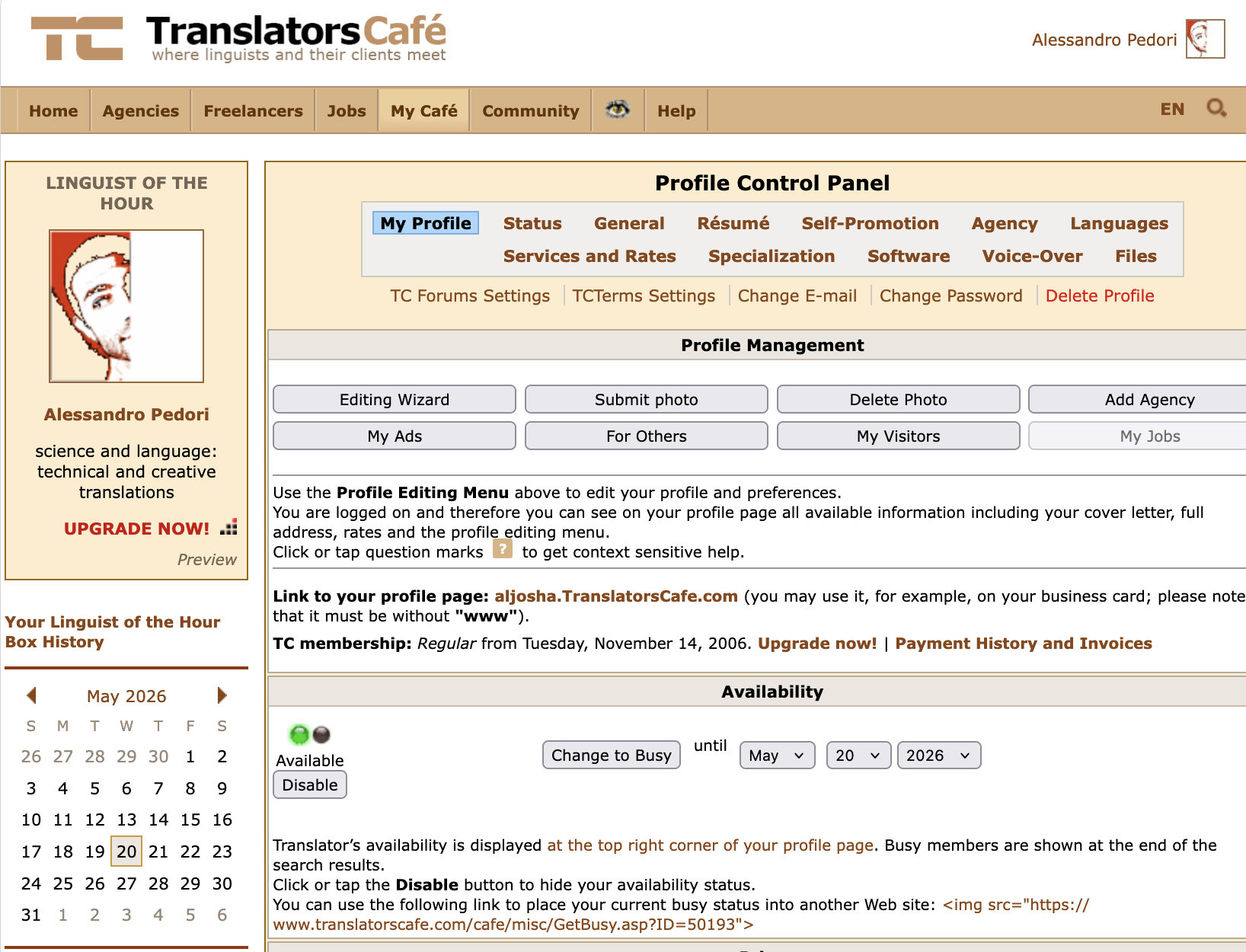Click the UPGRADE NOW! sidebar link
Image resolution: width=1246 pixels, height=952 pixels.
point(136,529)
